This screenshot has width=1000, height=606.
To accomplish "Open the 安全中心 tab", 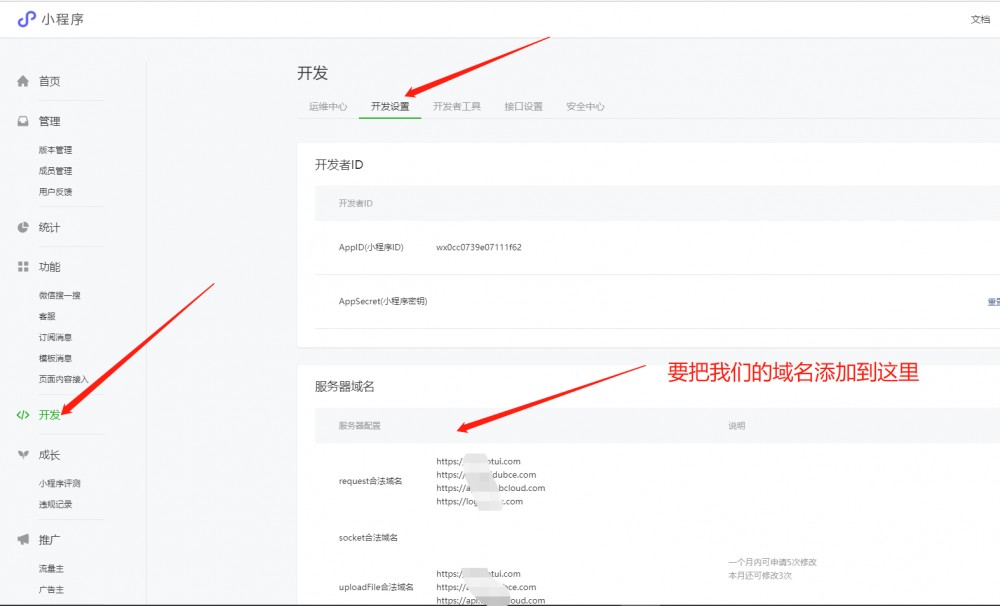I will tap(585, 105).
